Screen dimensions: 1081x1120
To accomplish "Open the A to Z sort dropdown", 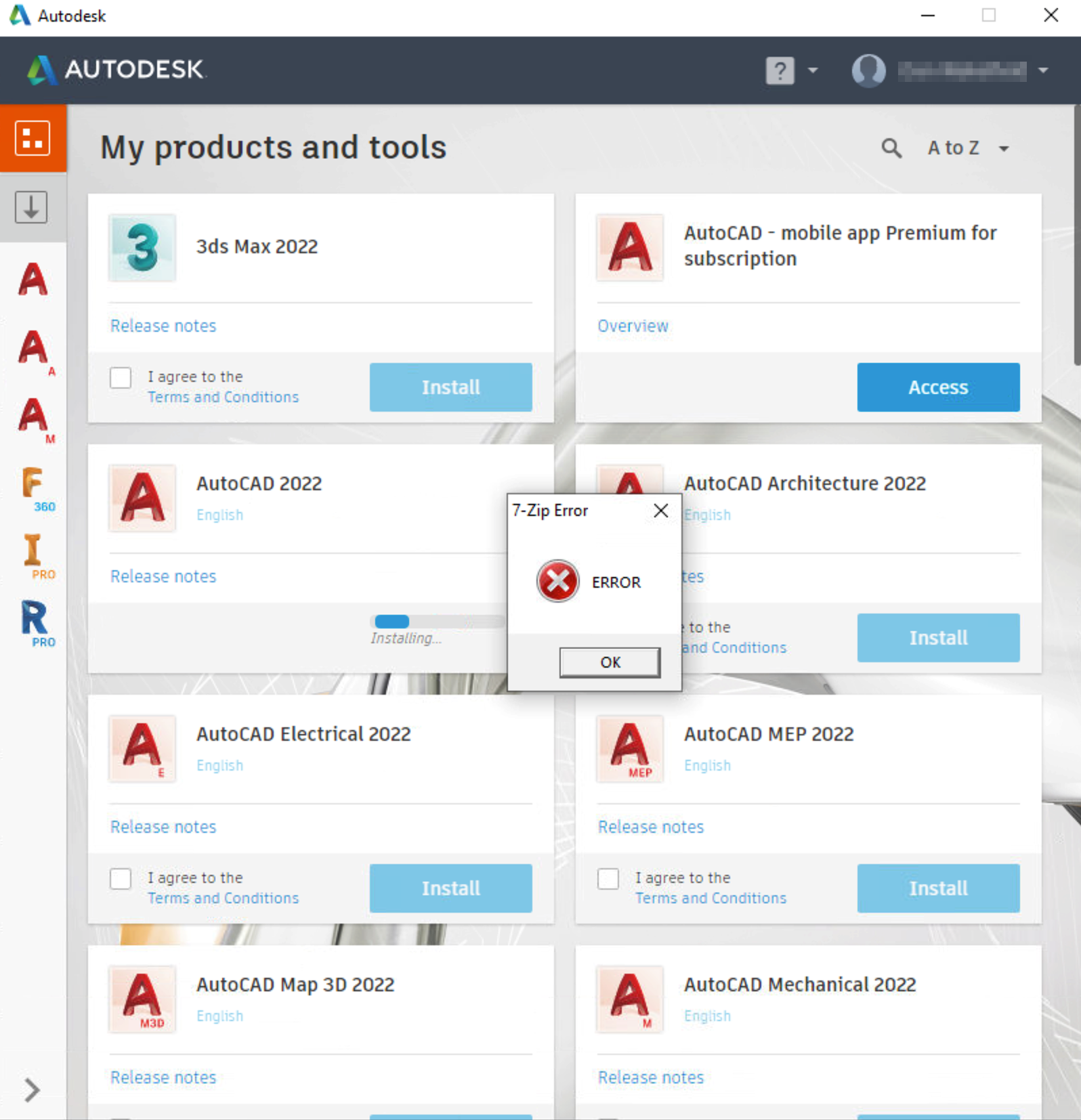I will click(x=969, y=148).
